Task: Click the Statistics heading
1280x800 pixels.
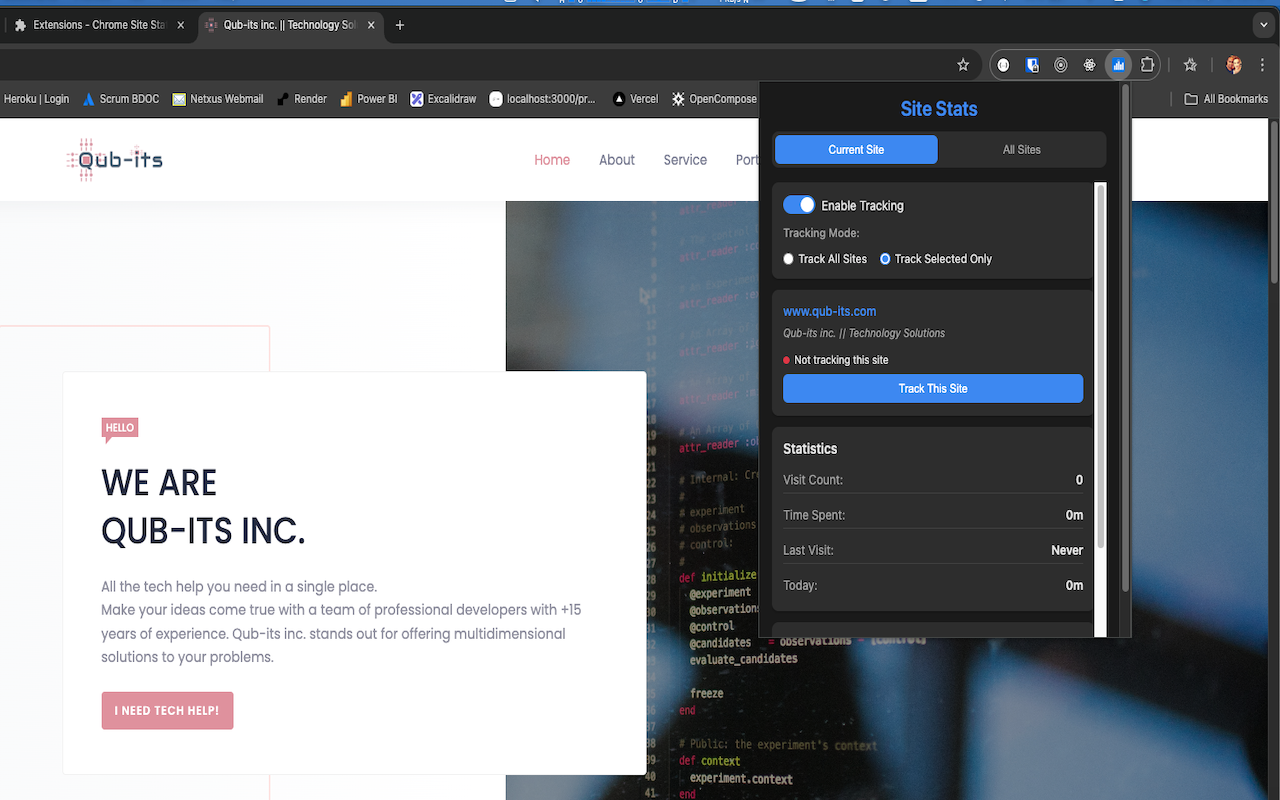Action: [810, 449]
